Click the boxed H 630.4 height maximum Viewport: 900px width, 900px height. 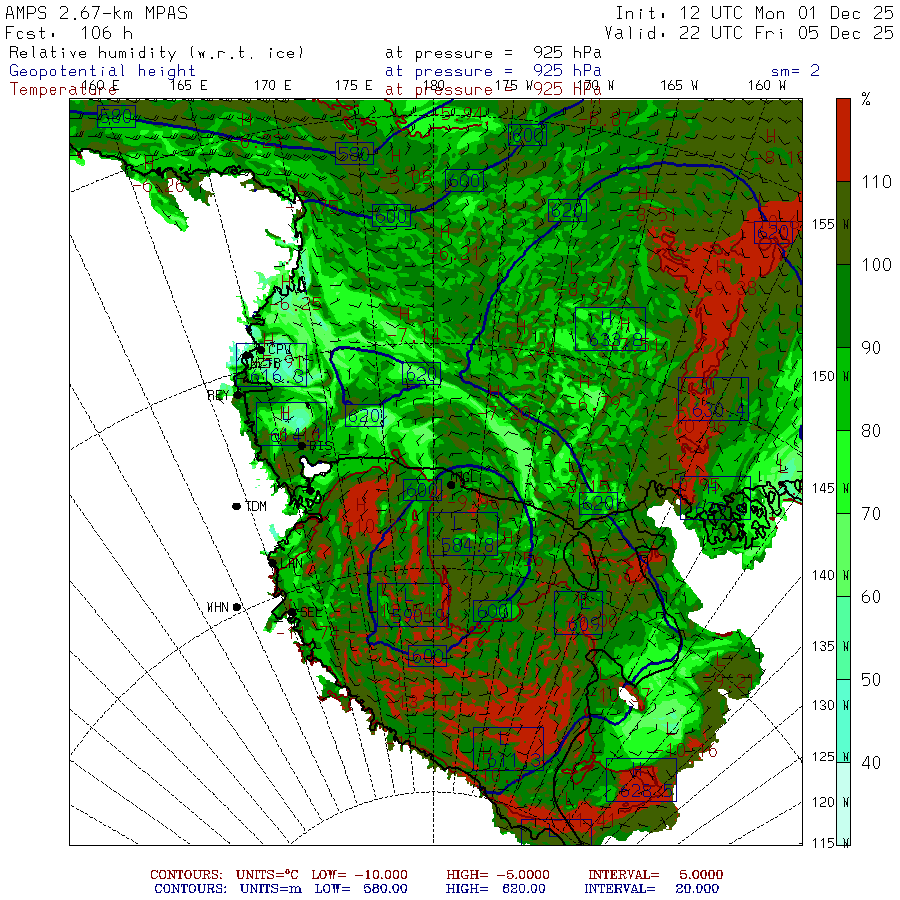click(x=713, y=399)
